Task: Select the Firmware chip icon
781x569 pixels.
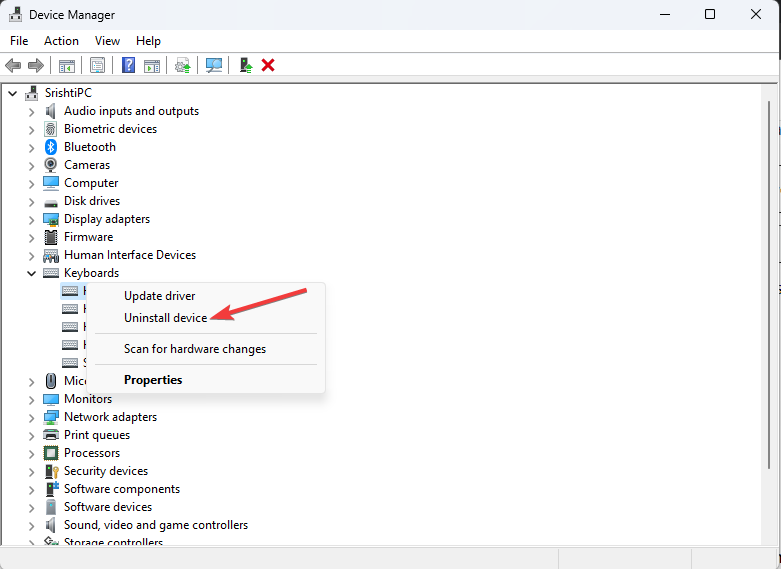Action: (x=51, y=237)
